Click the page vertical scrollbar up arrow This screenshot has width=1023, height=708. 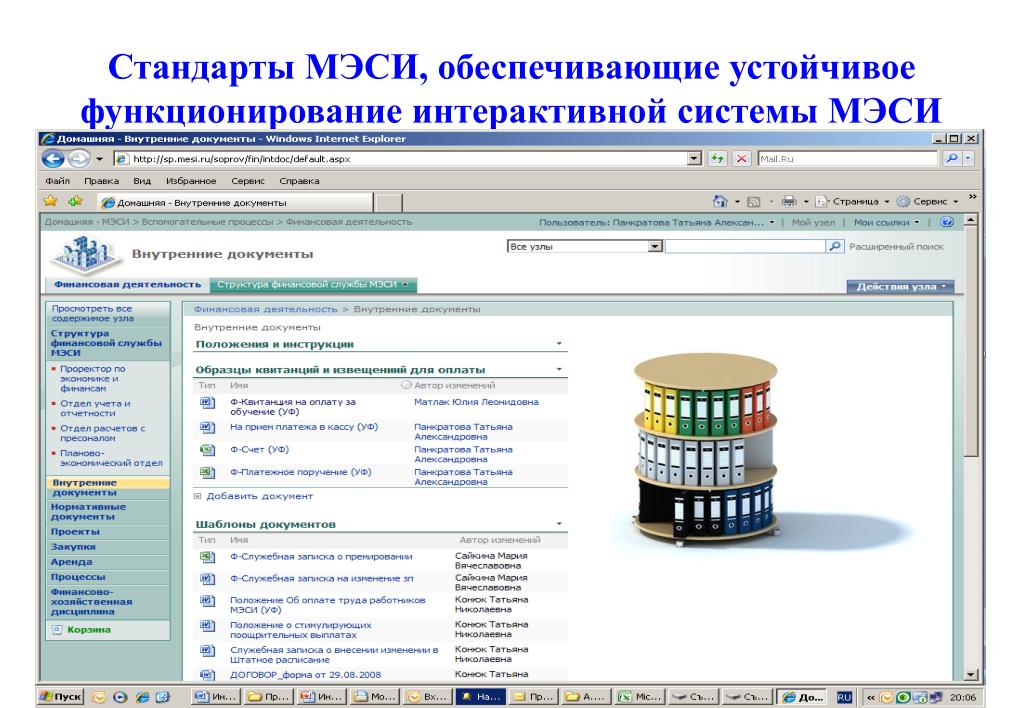tap(971, 221)
